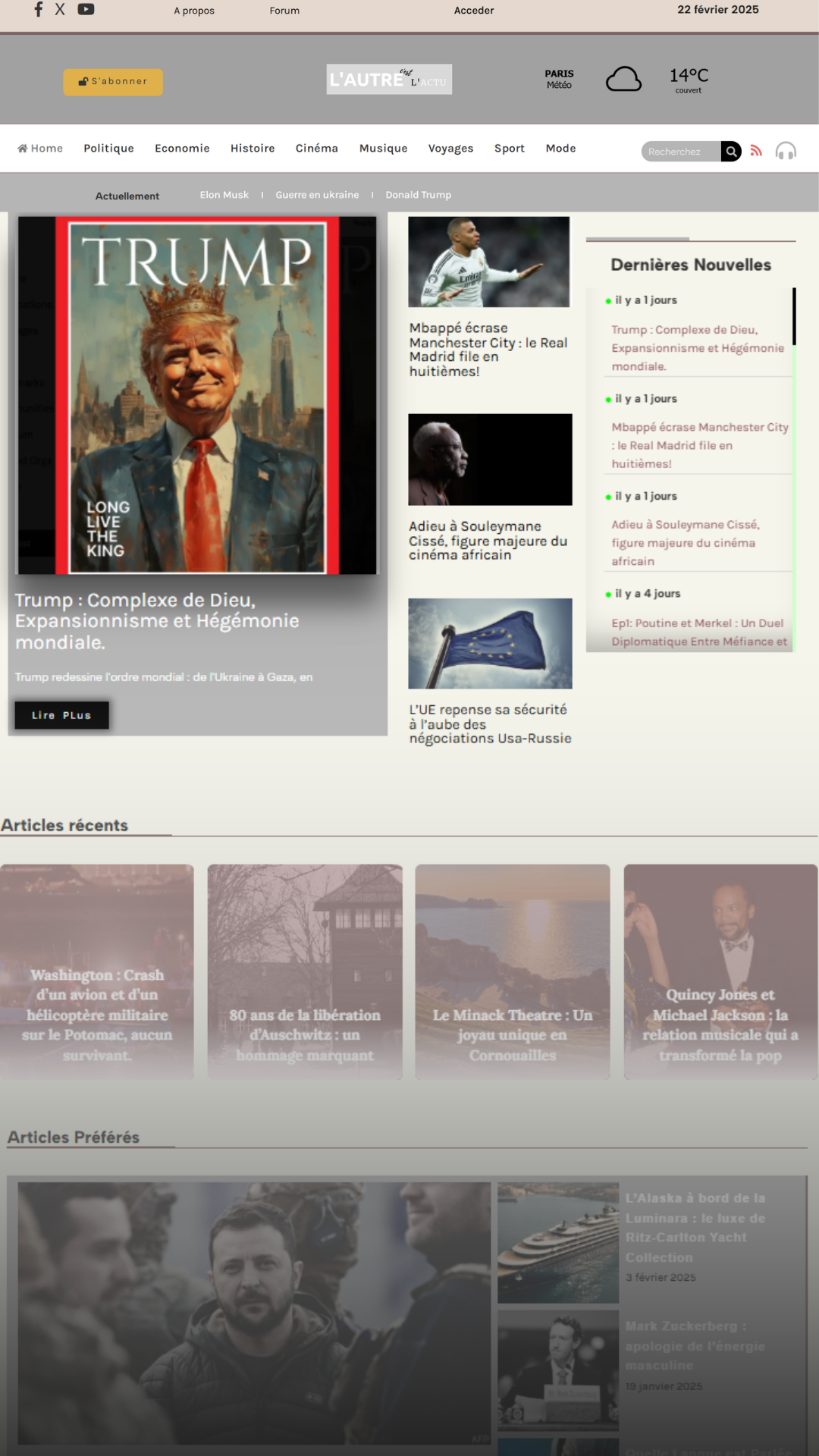Screen dimensions: 819x1456
Task: Open Dernières Nouvelles Souleymane Cissé item
Action: click(x=686, y=543)
